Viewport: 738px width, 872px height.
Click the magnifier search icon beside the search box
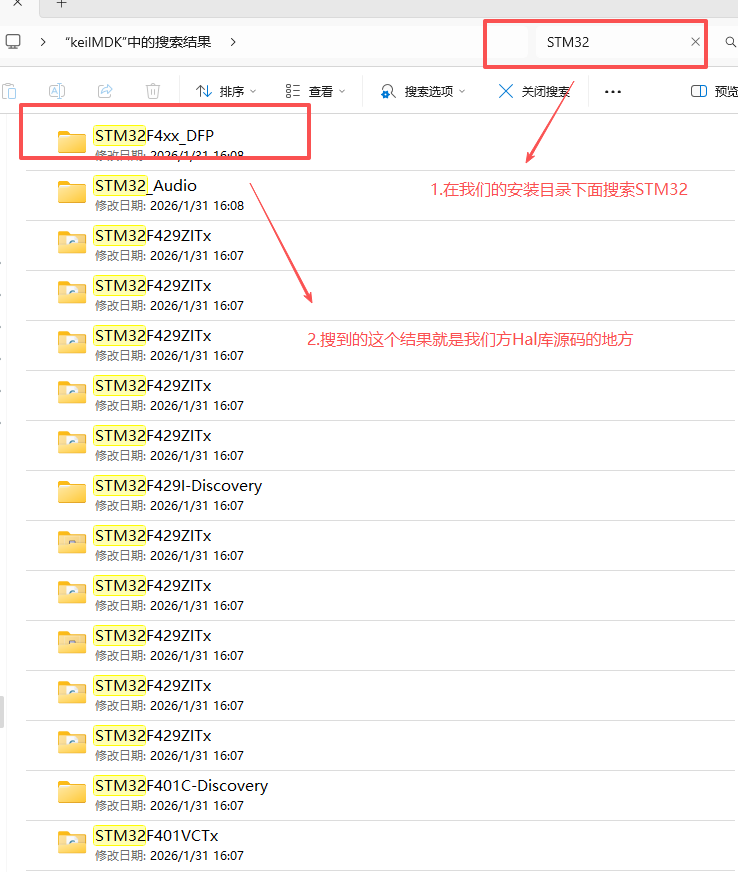[730, 42]
